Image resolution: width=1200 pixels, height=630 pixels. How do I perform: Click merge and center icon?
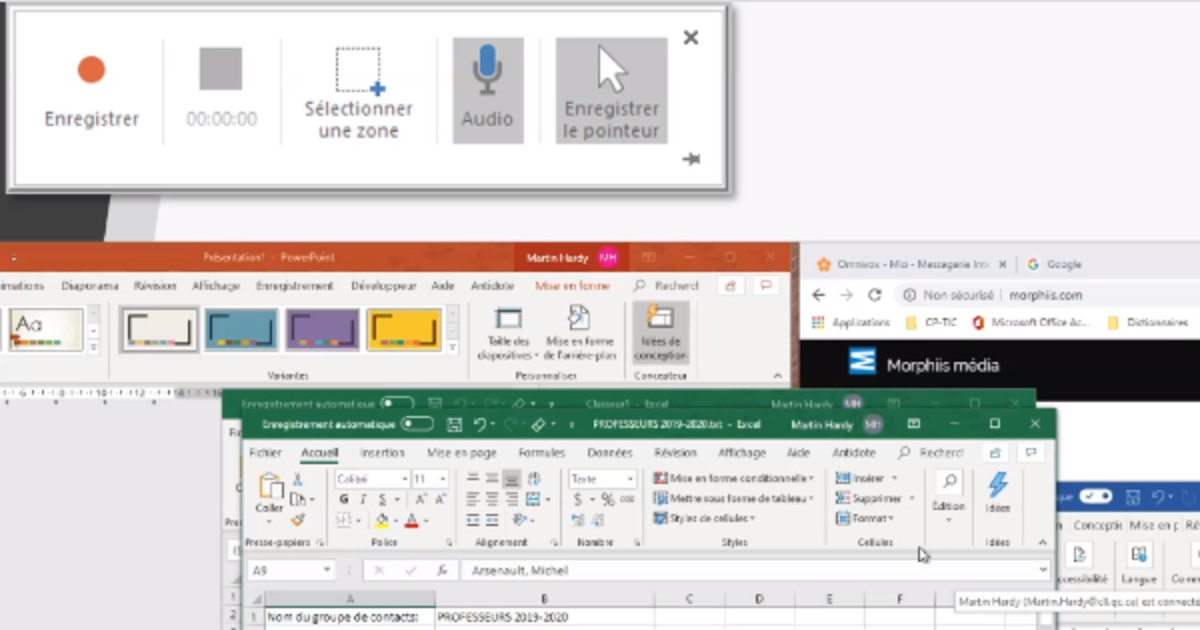[x=533, y=499]
